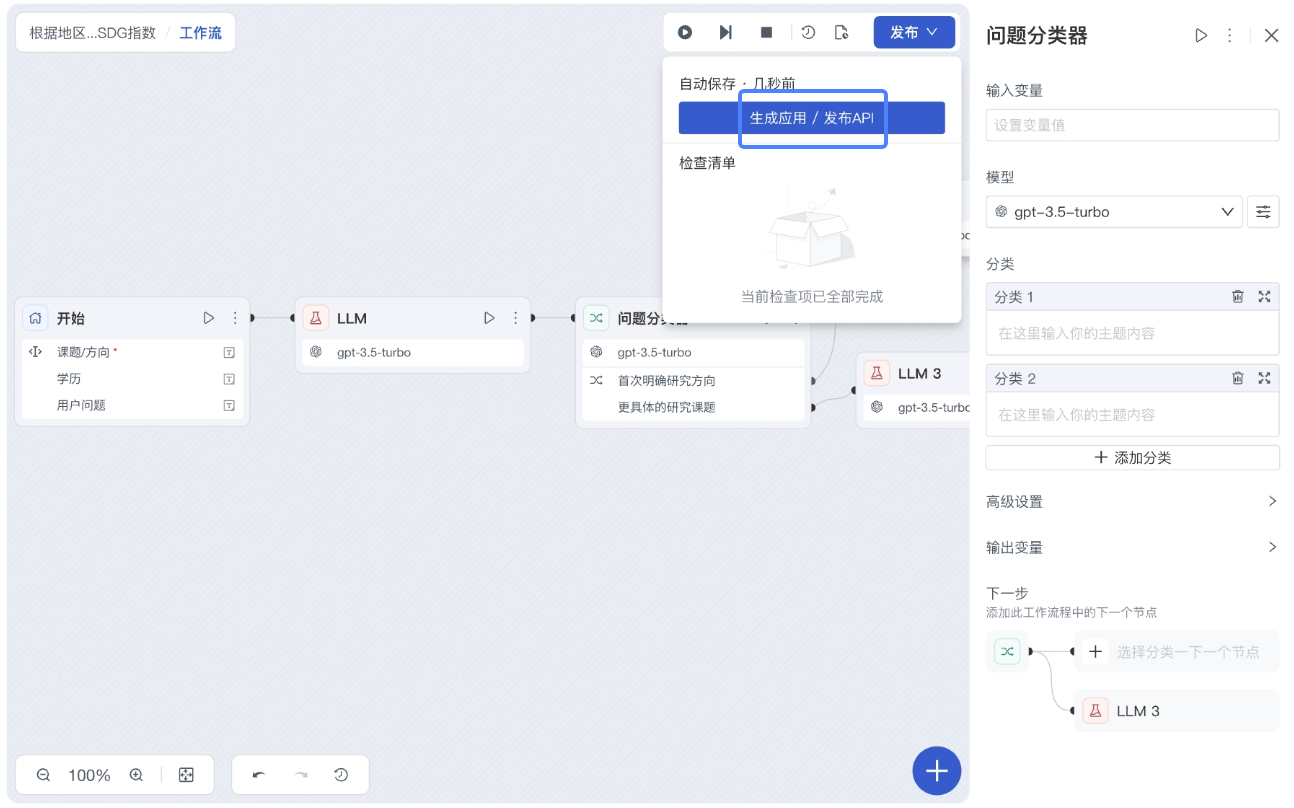The image size is (1294, 808).
Task: Click the export DSL file icon
Action: 842,32
